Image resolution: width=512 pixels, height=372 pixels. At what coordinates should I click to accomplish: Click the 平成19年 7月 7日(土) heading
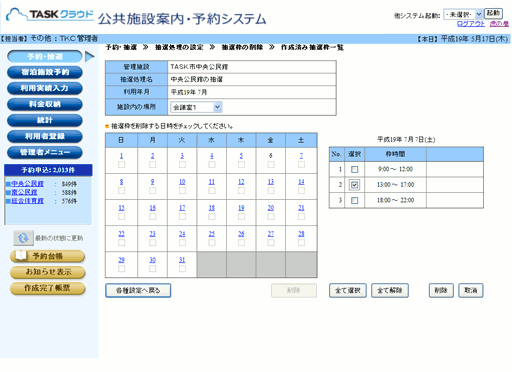pos(406,139)
